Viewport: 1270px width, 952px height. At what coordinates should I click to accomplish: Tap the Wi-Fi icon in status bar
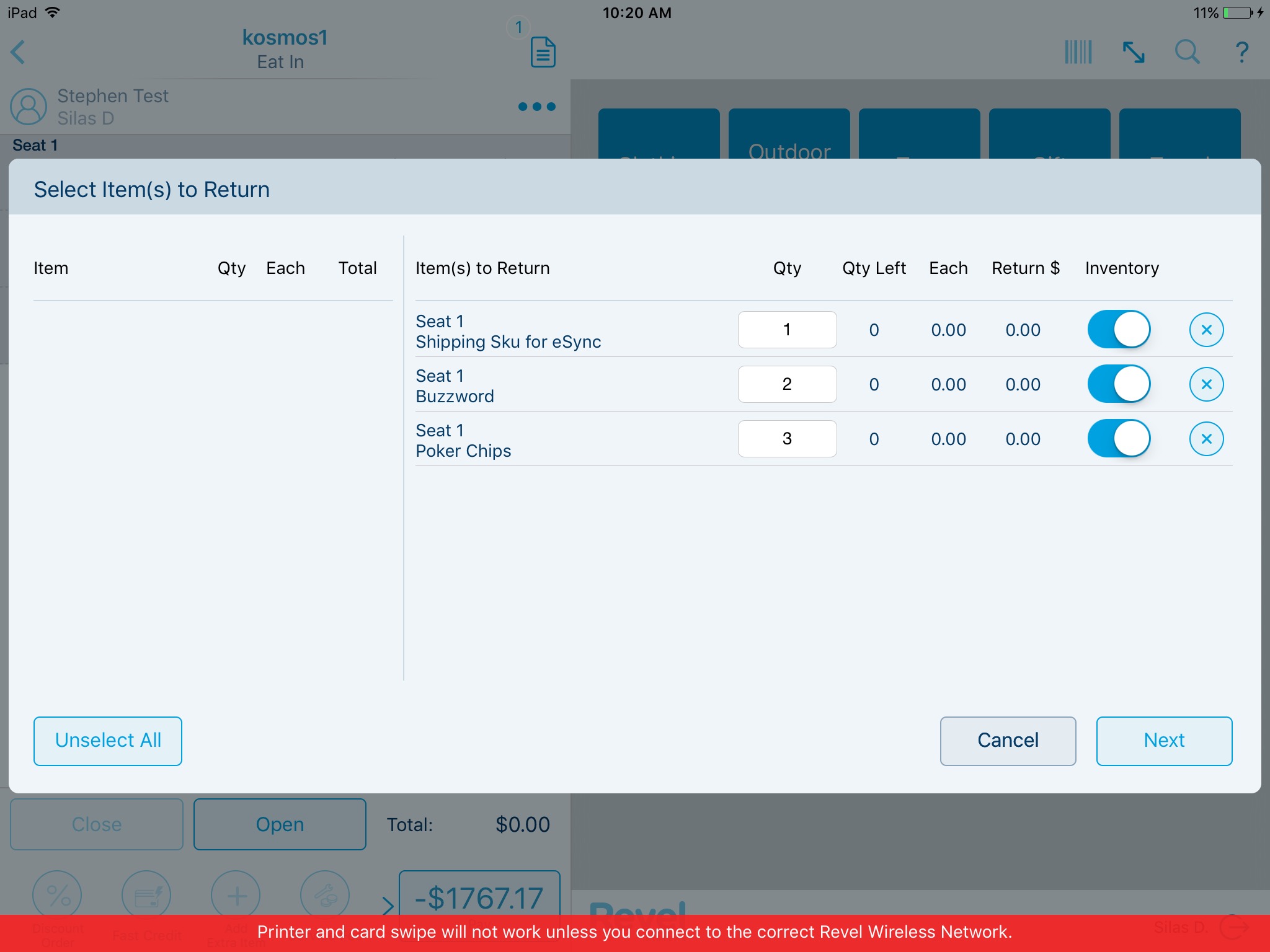53,12
